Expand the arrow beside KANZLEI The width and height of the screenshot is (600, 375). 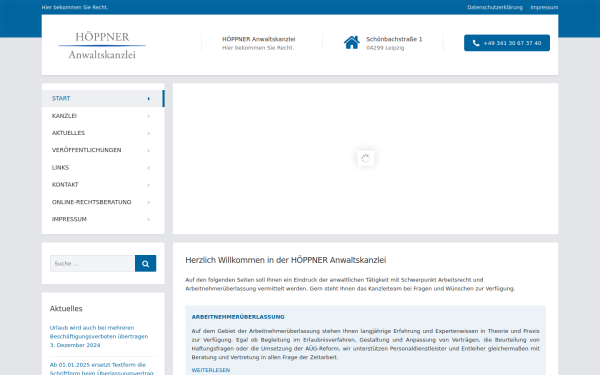click(x=148, y=116)
